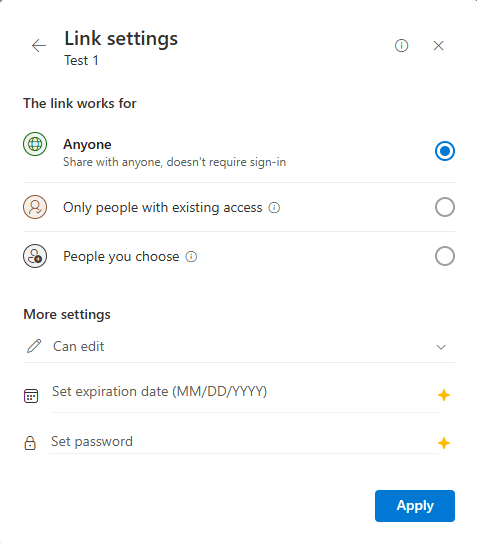
Task: Click the existing access person icon
Action: 35,207
